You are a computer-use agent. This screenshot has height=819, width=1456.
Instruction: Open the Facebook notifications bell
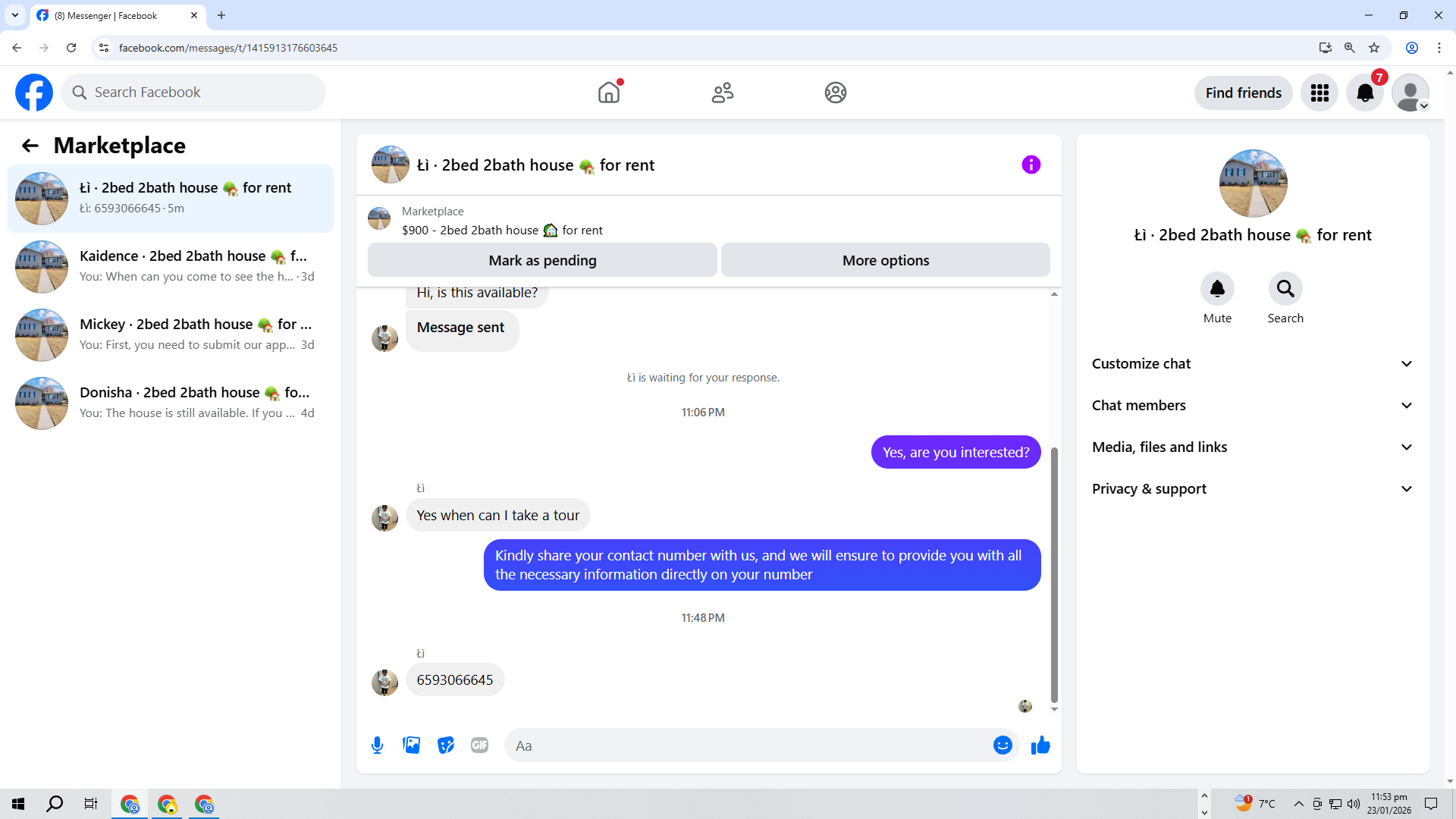[x=1364, y=93]
